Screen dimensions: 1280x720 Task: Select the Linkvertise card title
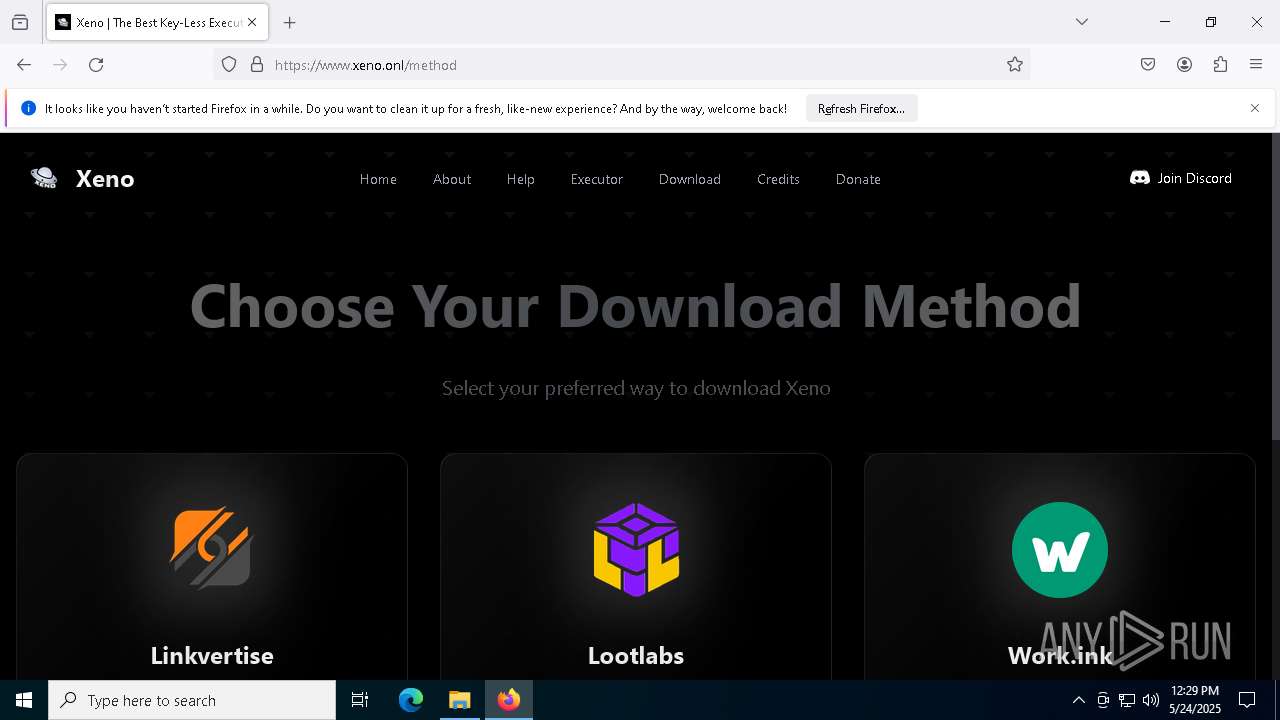(x=212, y=655)
